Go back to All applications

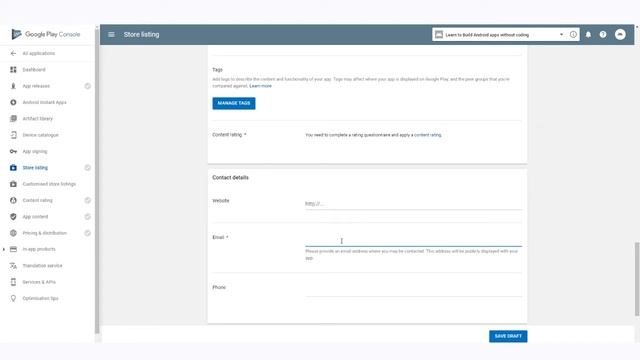pos(13,53)
